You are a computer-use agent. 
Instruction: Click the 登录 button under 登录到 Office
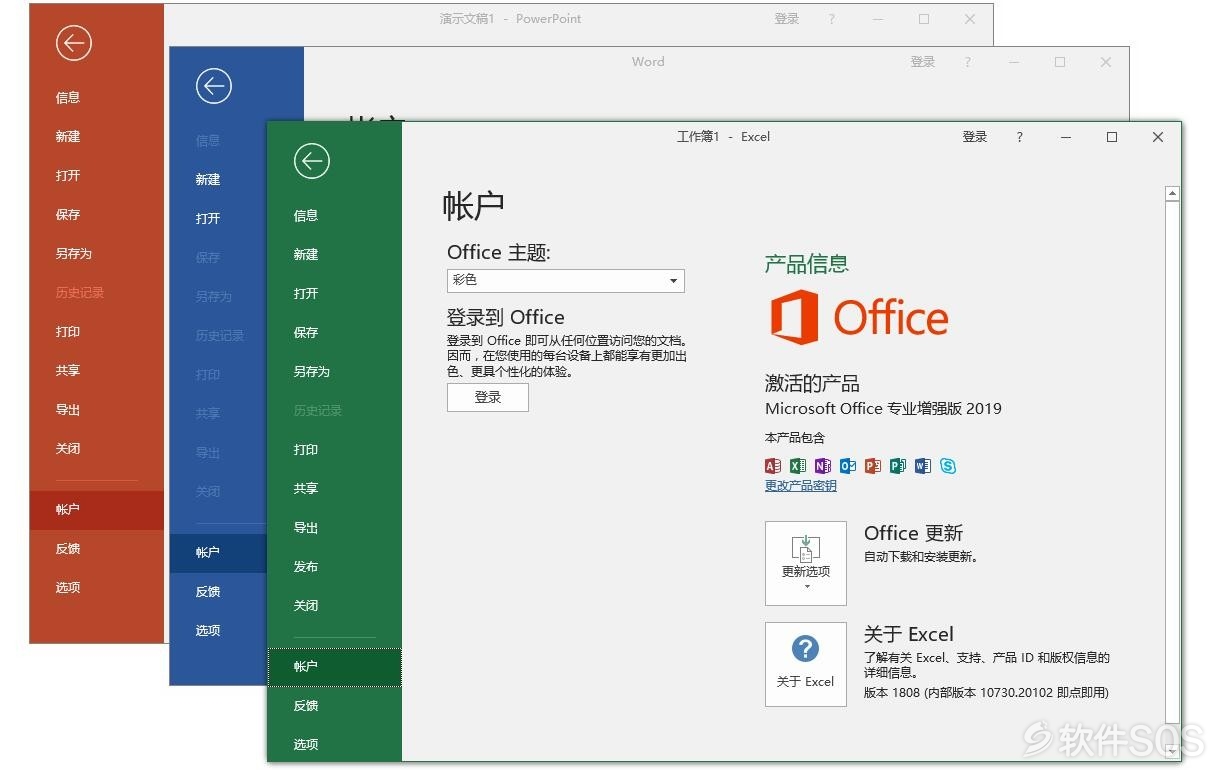[x=488, y=397]
